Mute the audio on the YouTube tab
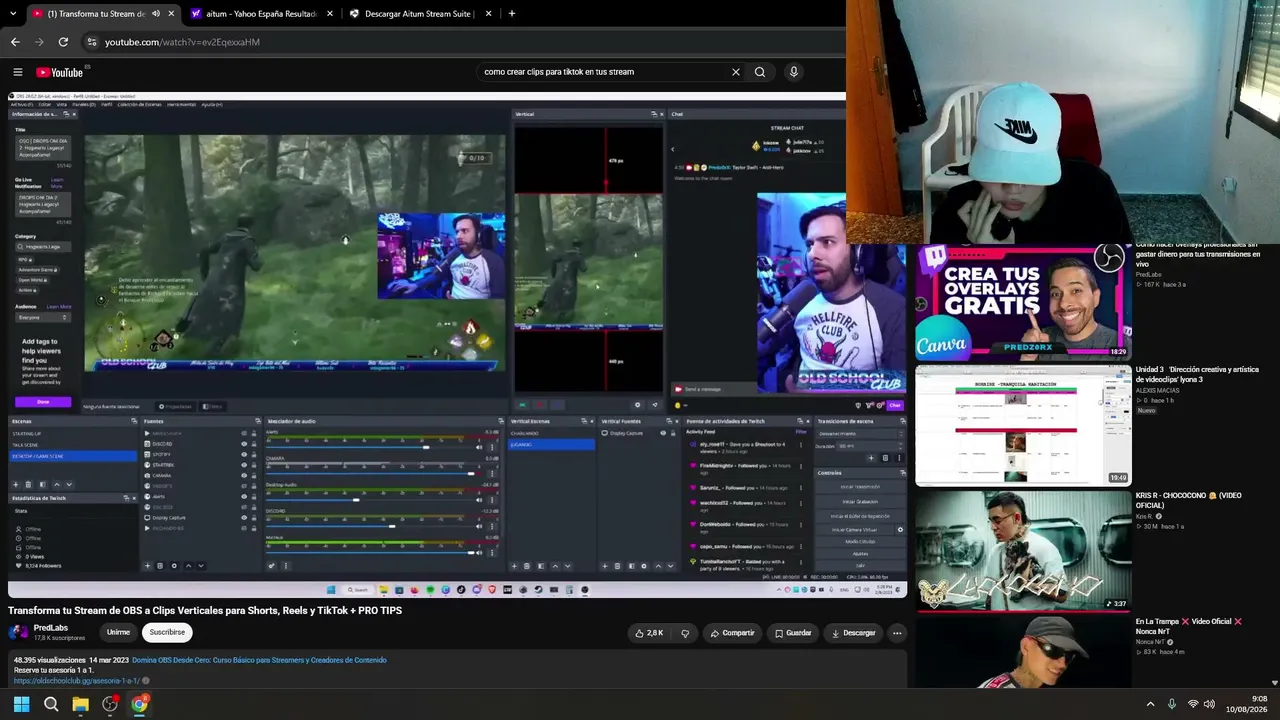Viewport: 1280px width, 720px height. coord(156,14)
